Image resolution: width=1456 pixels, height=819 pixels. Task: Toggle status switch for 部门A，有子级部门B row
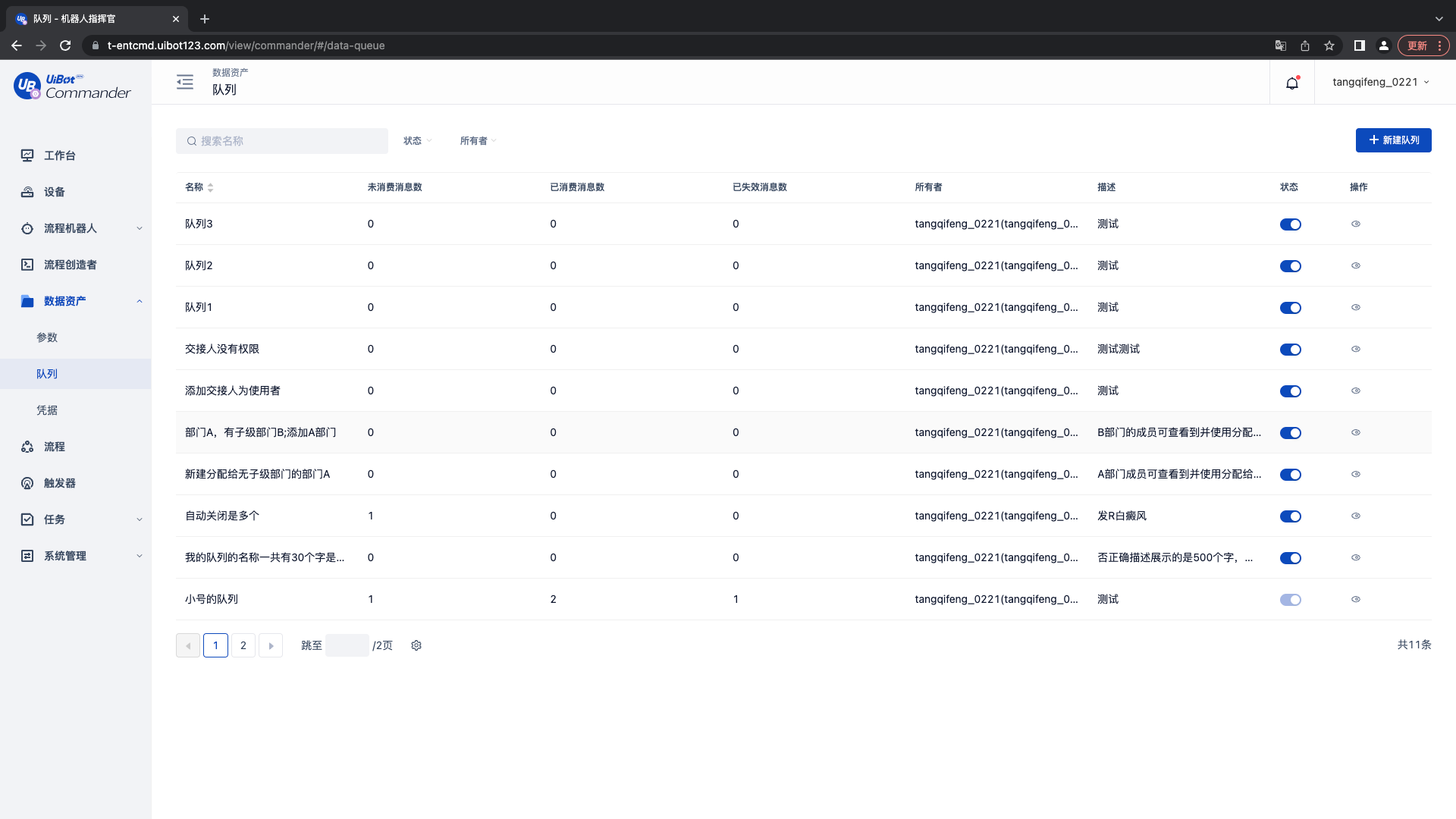tap(1291, 433)
